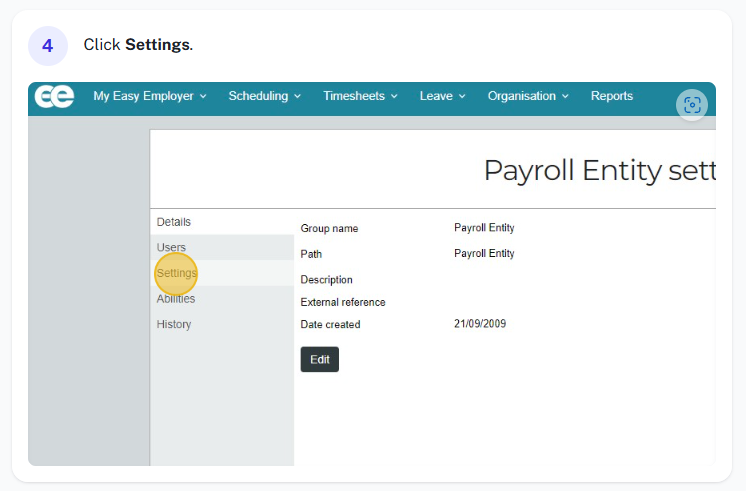Click the Easy Employer logo

[x=54, y=96]
